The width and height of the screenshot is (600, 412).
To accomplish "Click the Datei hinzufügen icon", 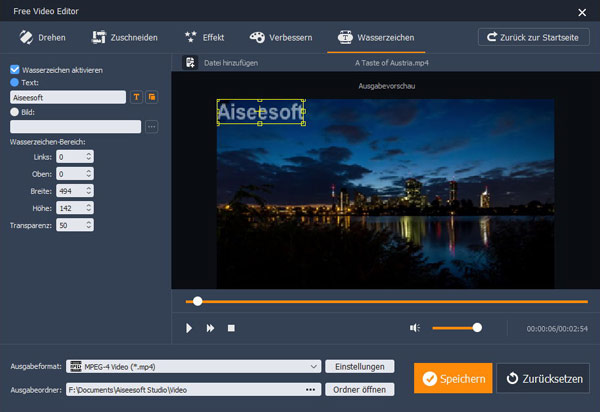I will [x=190, y=62].
